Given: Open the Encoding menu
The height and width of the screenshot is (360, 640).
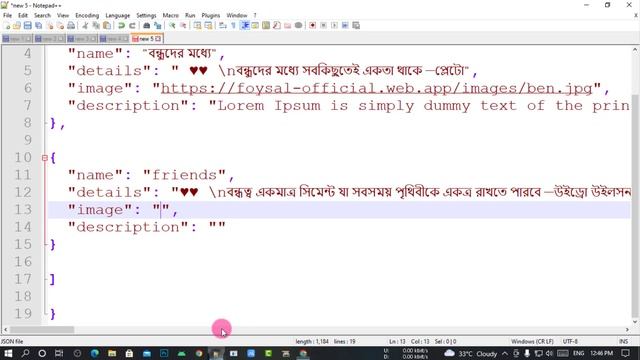Looking at the screenshot, I should coord(87,16).
